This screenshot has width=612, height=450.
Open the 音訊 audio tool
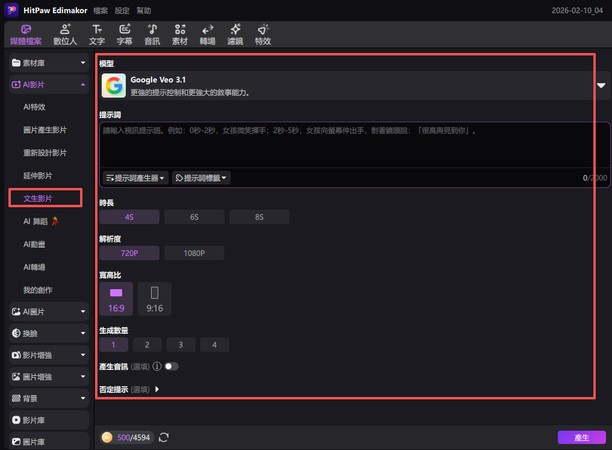[152, 35]
